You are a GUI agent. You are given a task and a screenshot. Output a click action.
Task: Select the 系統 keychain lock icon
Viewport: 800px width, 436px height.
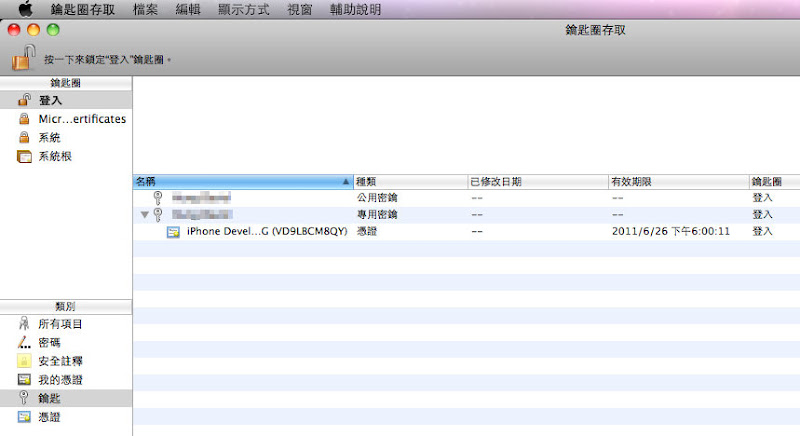pos(24,138)
